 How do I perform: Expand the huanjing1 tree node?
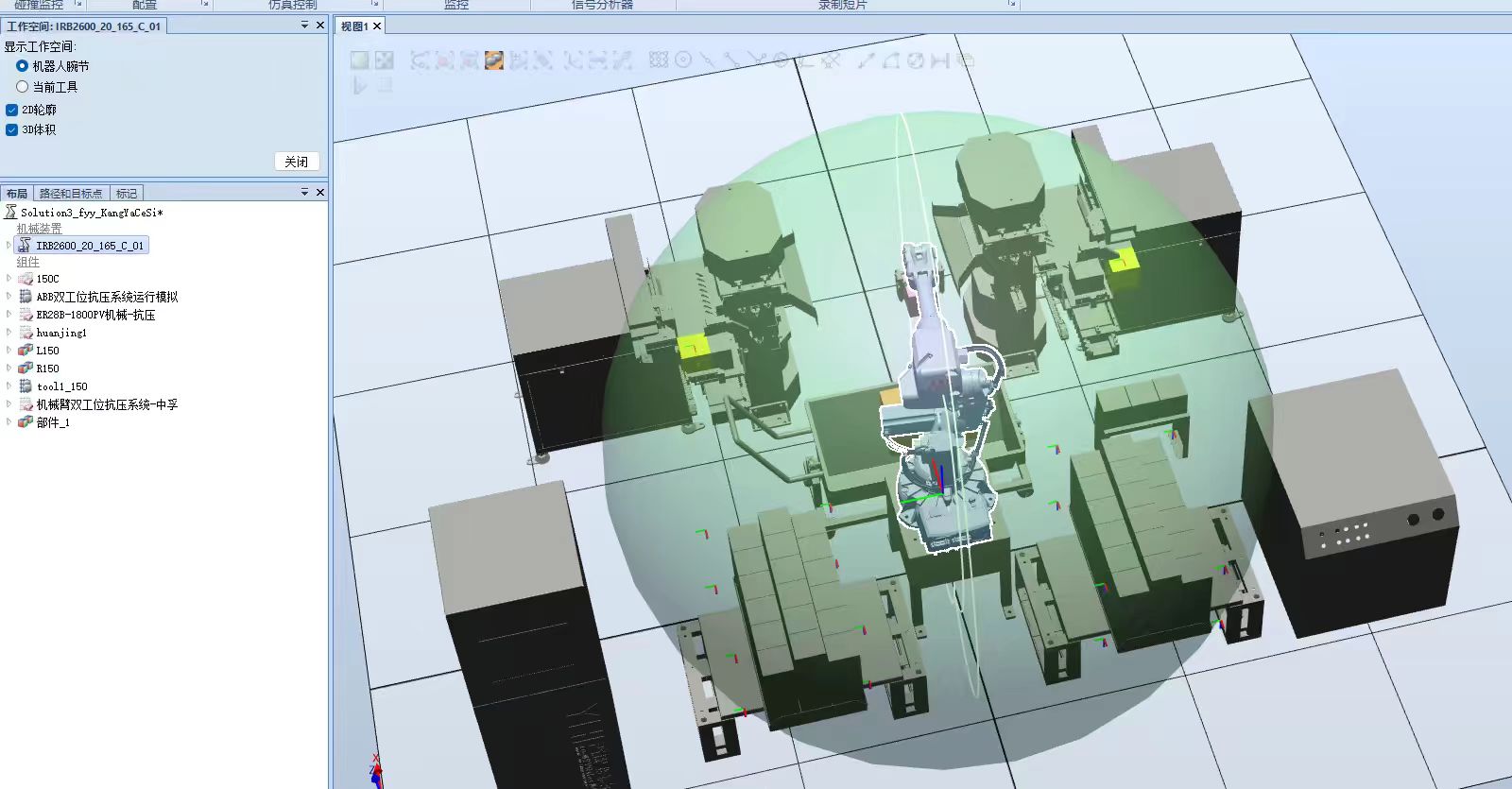[9, 333]
